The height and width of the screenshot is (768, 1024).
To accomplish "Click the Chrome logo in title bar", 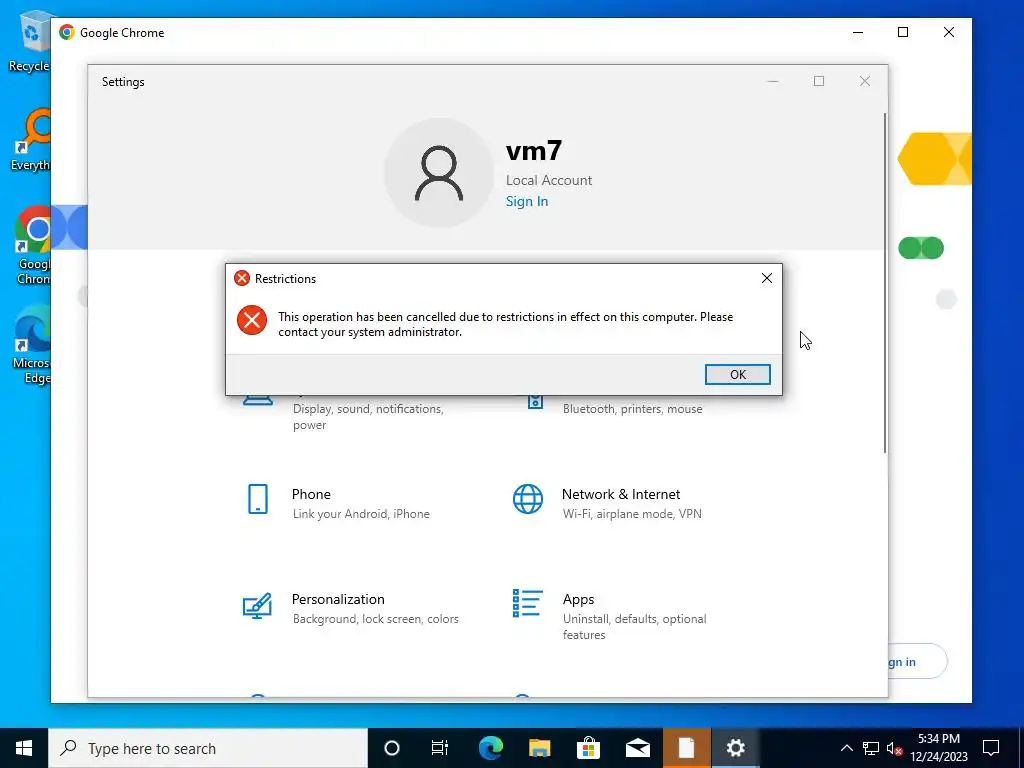I will tap(67, 32).
